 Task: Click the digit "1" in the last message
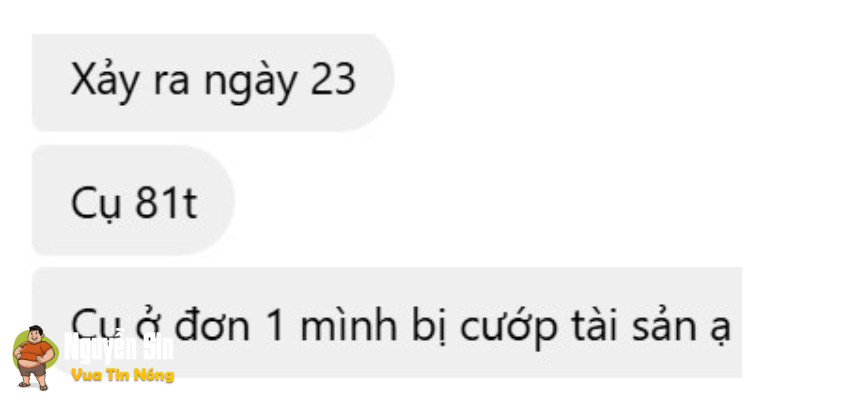click(276, 327)
